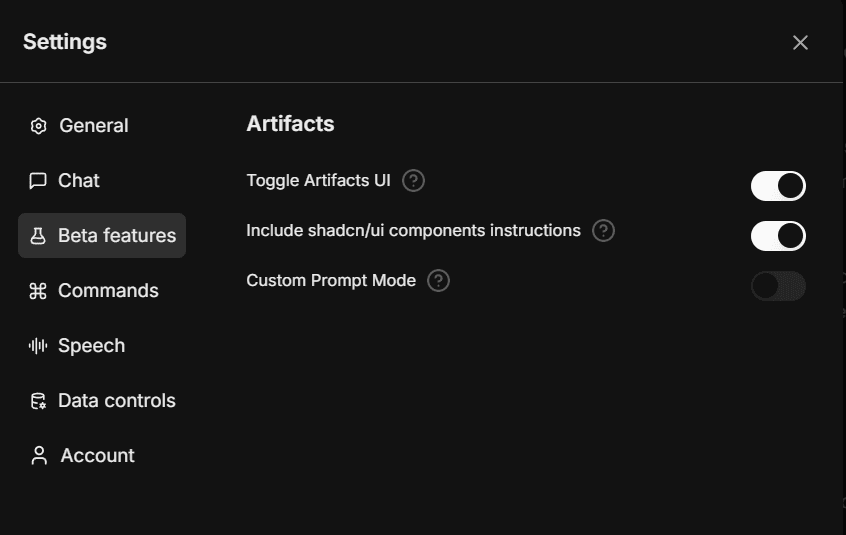Turn off shadcn/ui components instructions switch
Viewport: 846px width, 535px height.
point(778,236)
